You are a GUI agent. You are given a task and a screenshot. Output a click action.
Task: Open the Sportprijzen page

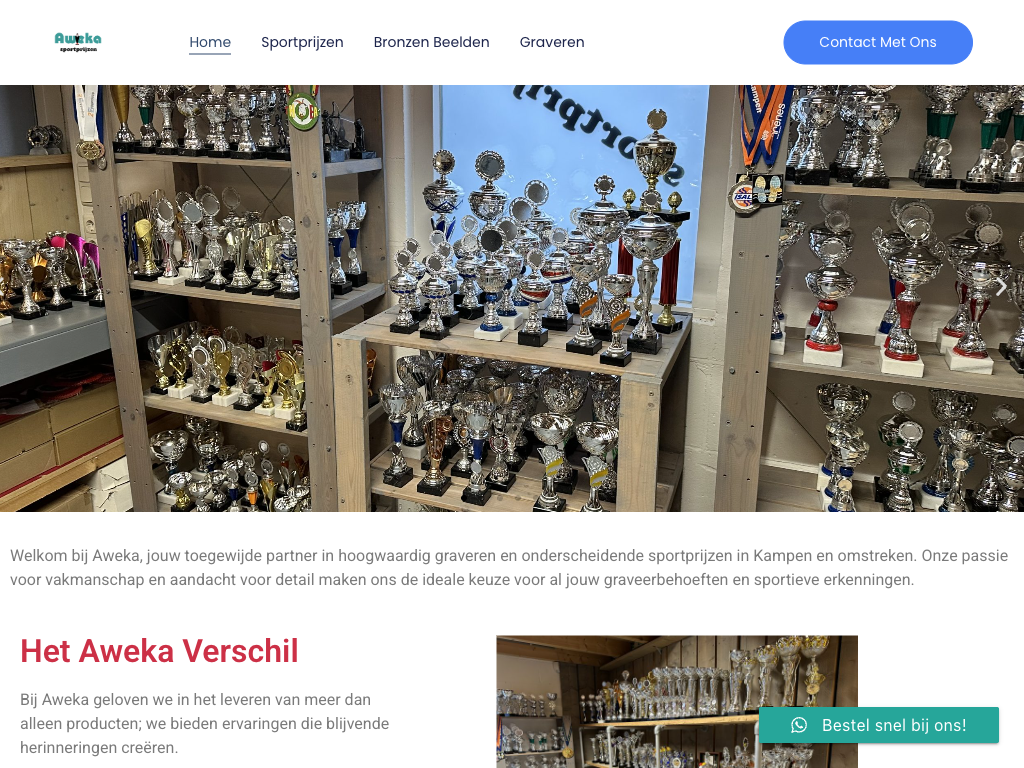[x=302, y=42]
